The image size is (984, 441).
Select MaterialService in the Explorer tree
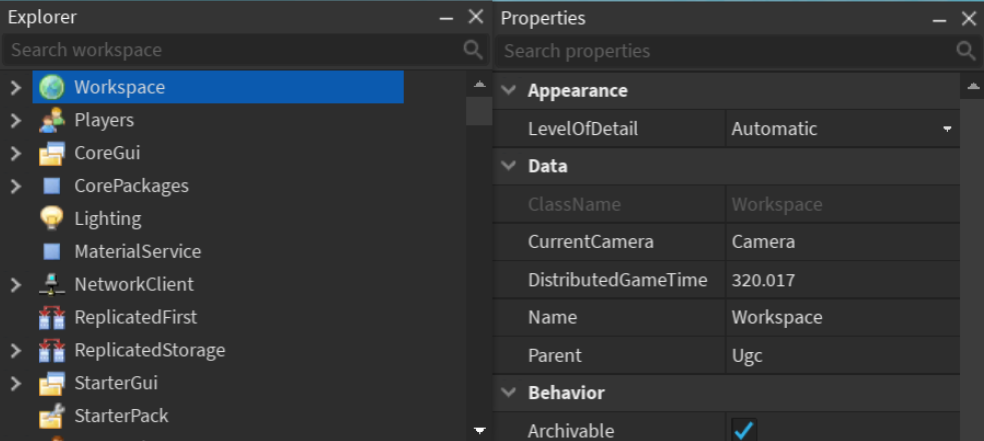coord(137,252)
